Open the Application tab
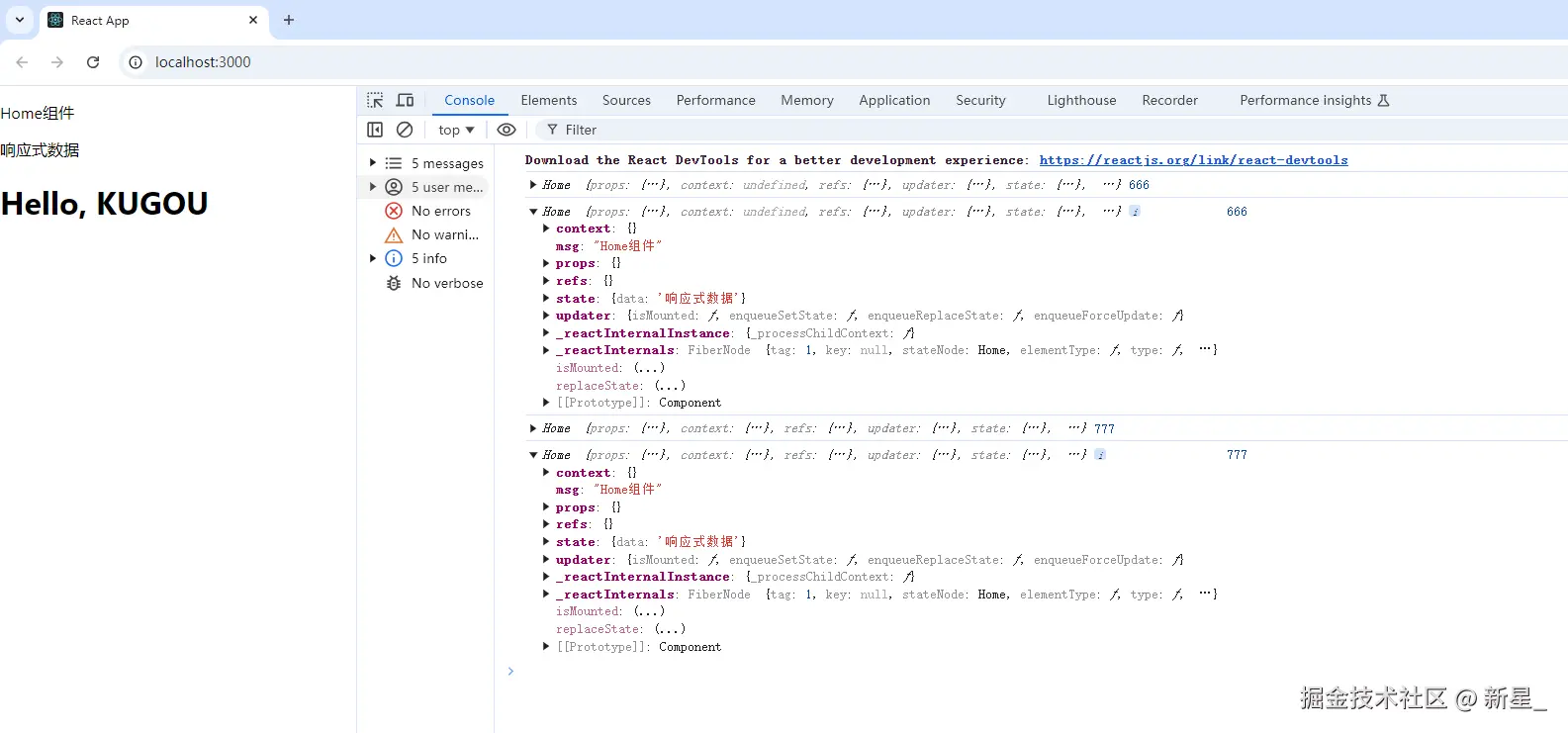The width and height of the screenshot is (1568, 733). coord(894,100)
